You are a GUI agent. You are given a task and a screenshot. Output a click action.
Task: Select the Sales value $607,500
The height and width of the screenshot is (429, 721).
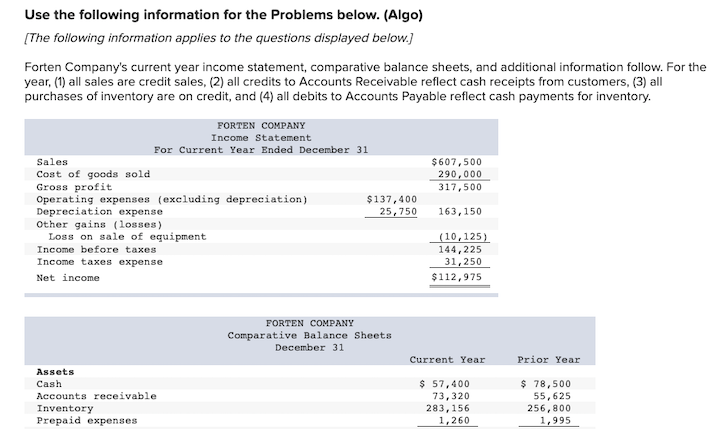[457, 162]
